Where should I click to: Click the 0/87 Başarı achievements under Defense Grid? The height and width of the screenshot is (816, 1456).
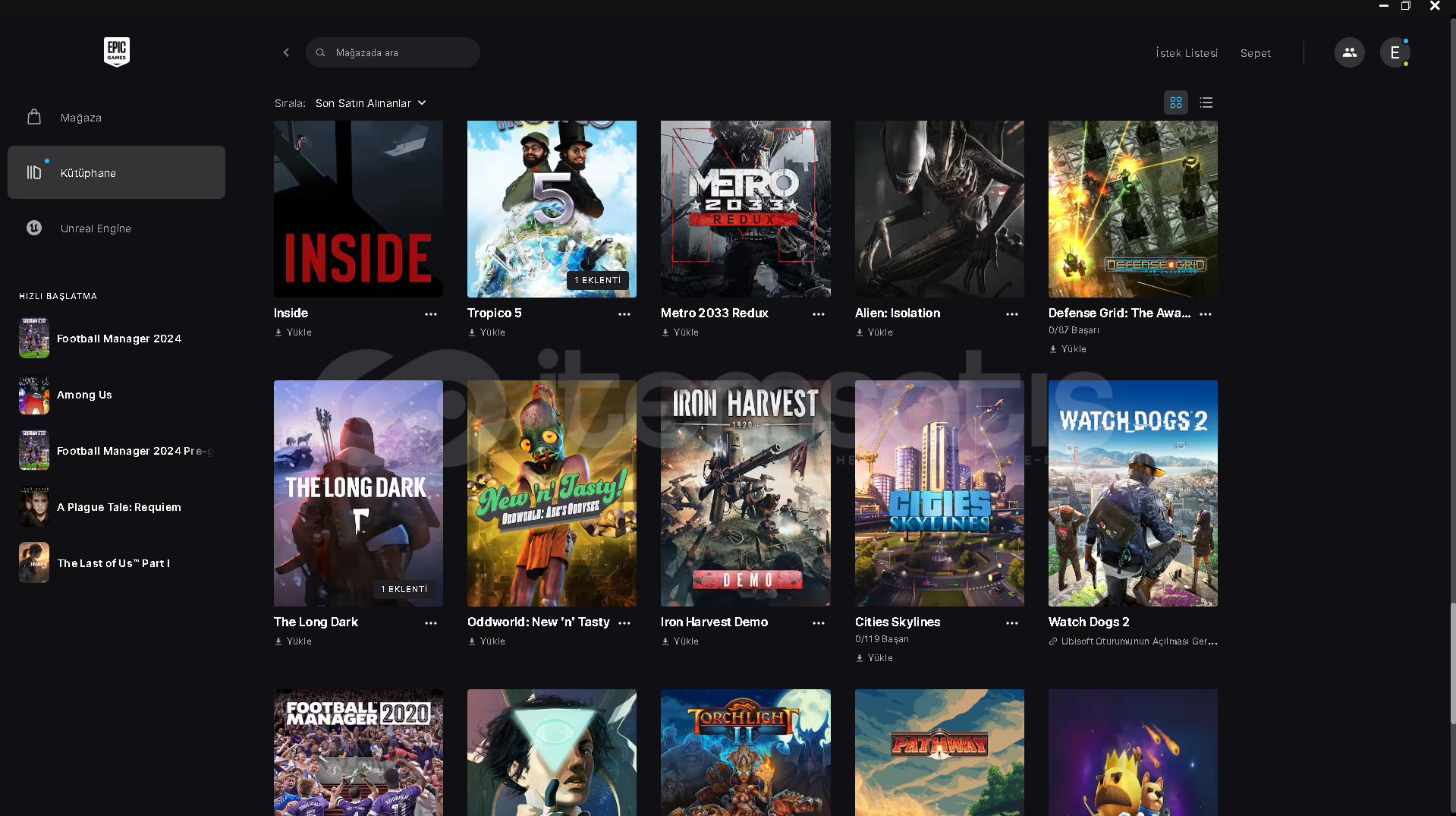[x=1074, y=330]
